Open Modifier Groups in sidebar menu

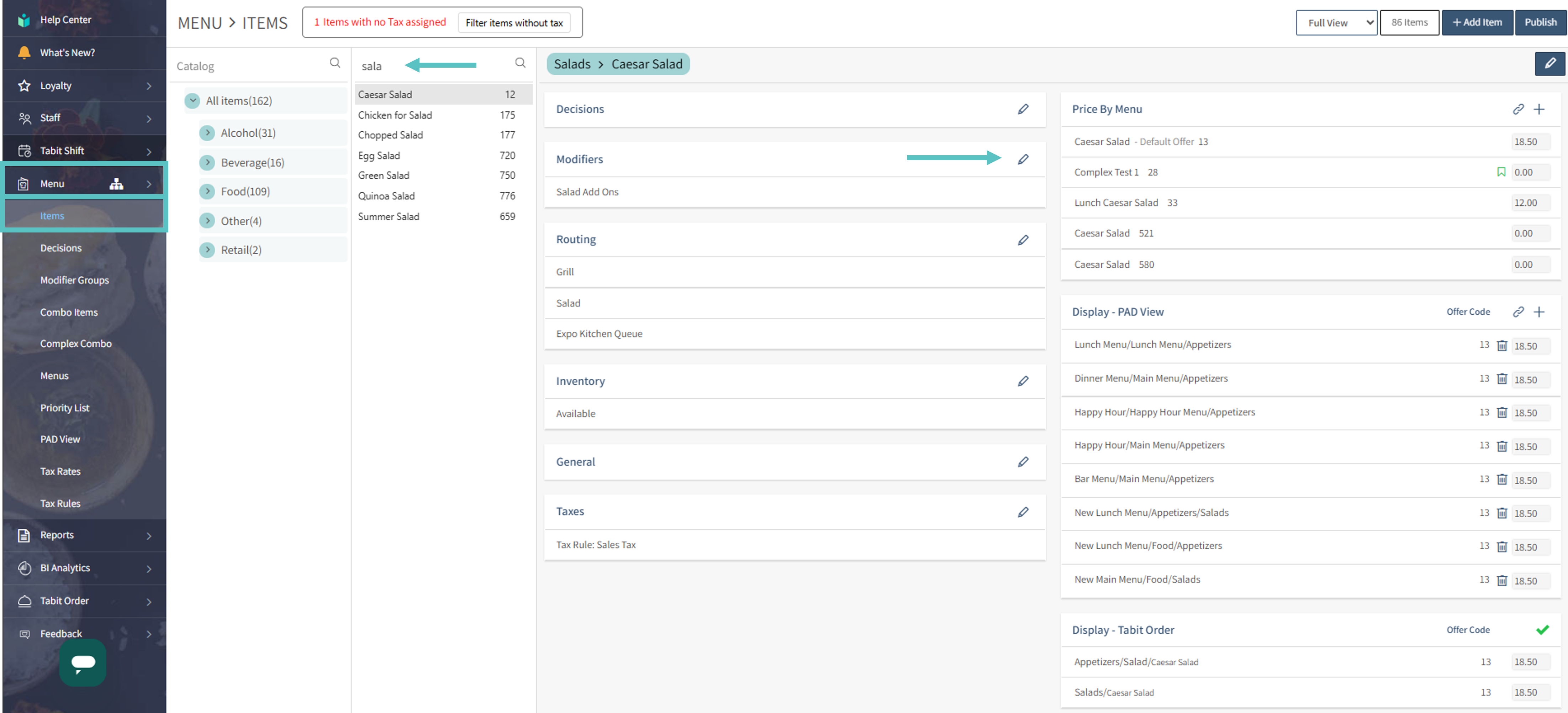pyautogui.click(x=74, y=280)
